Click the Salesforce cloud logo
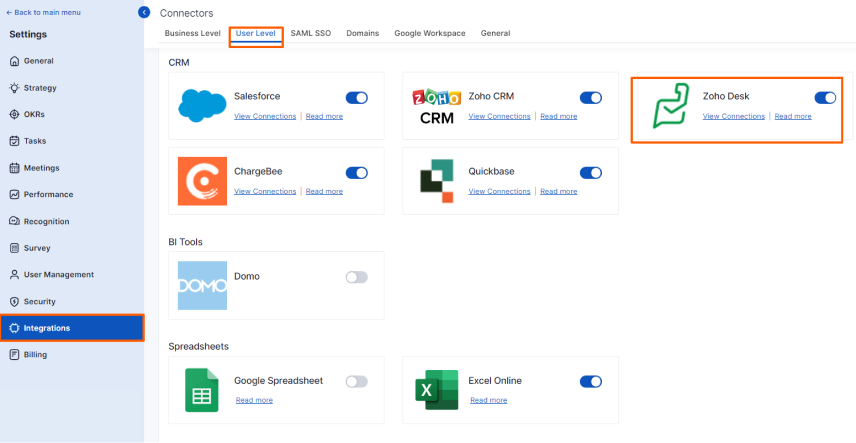 tap(203, 106)
